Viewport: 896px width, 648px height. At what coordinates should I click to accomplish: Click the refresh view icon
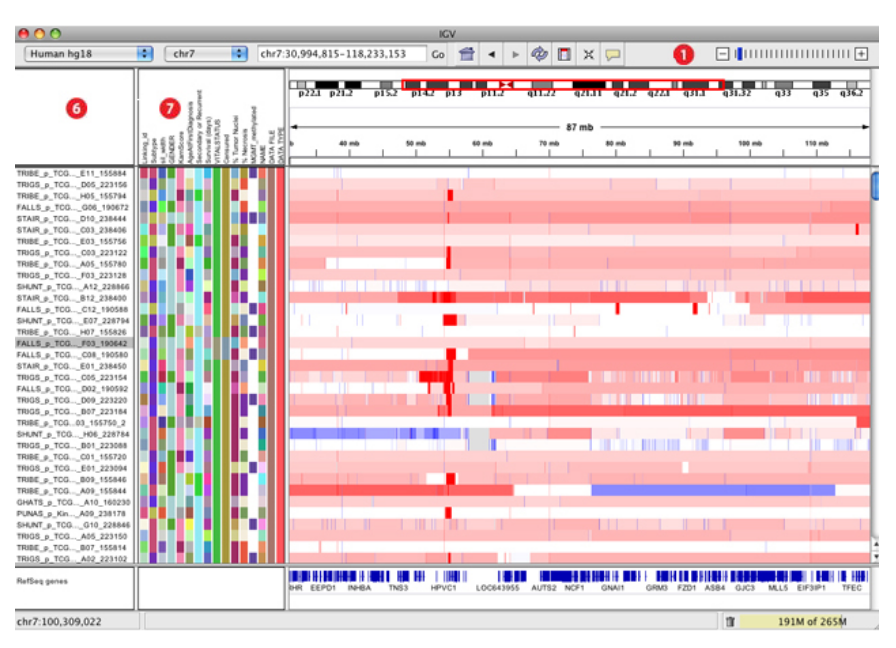click(540, 54)
